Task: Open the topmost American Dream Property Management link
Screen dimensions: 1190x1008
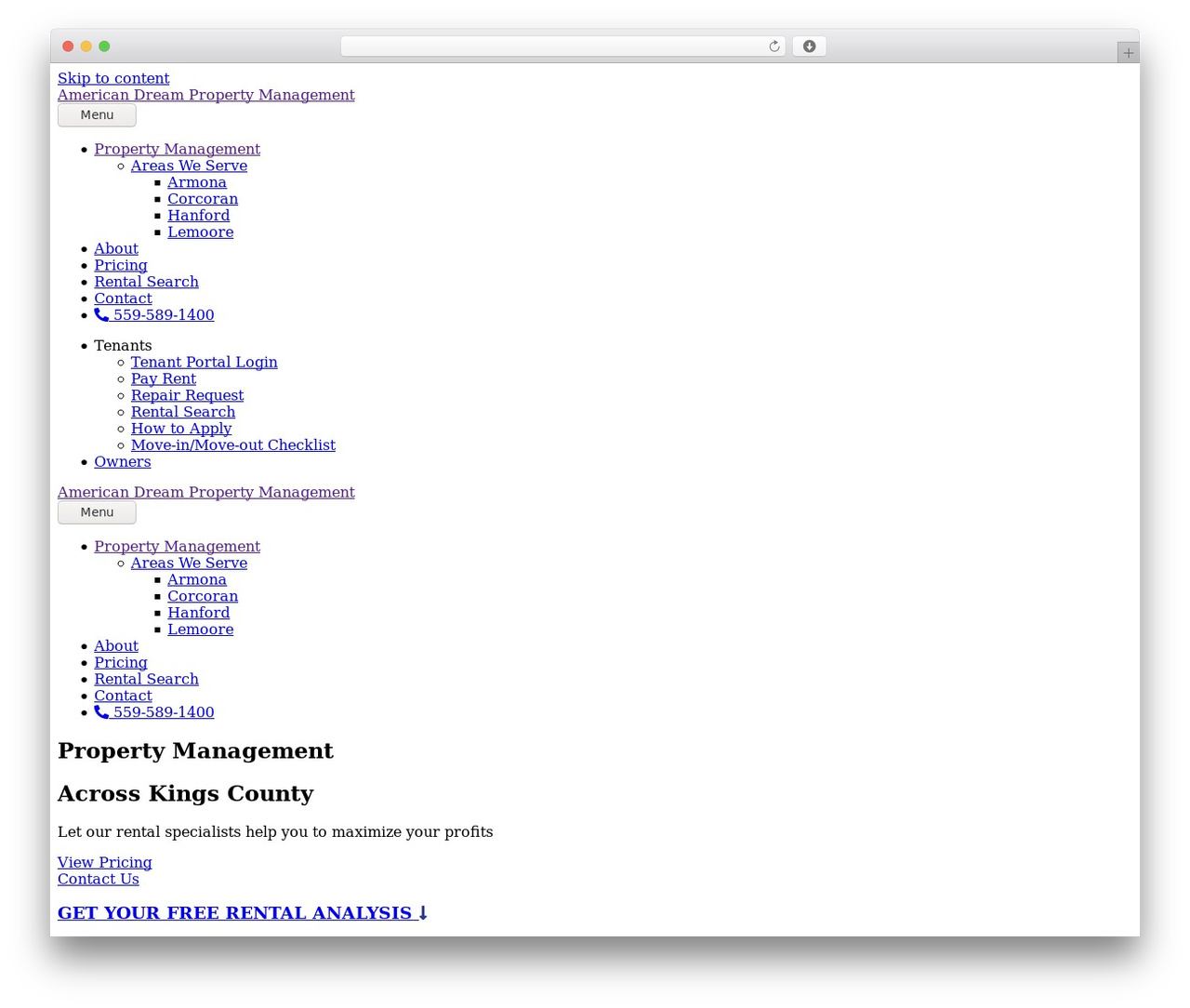Action: pyautogui.click(x=206, y=95)
